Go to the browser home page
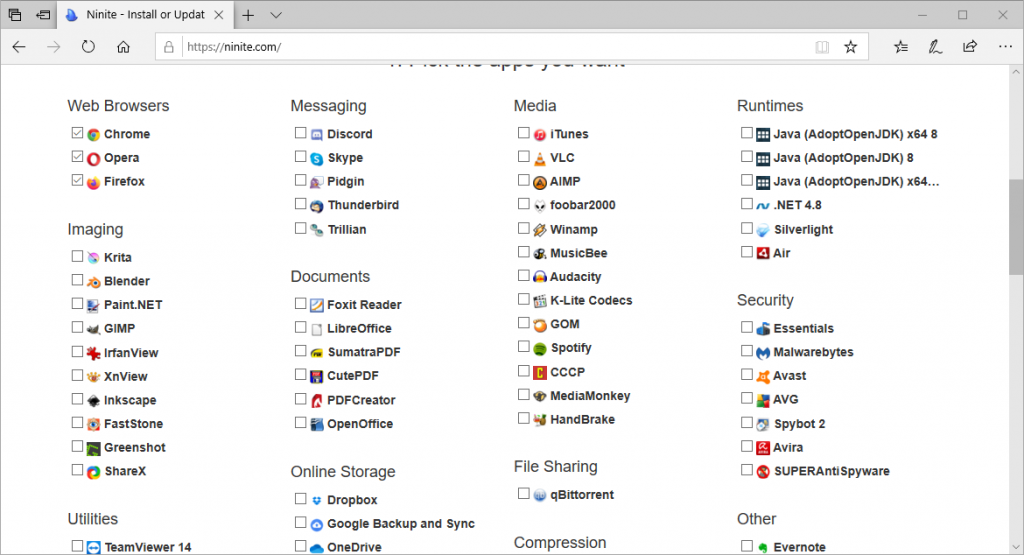 click(x=123, y=47)
